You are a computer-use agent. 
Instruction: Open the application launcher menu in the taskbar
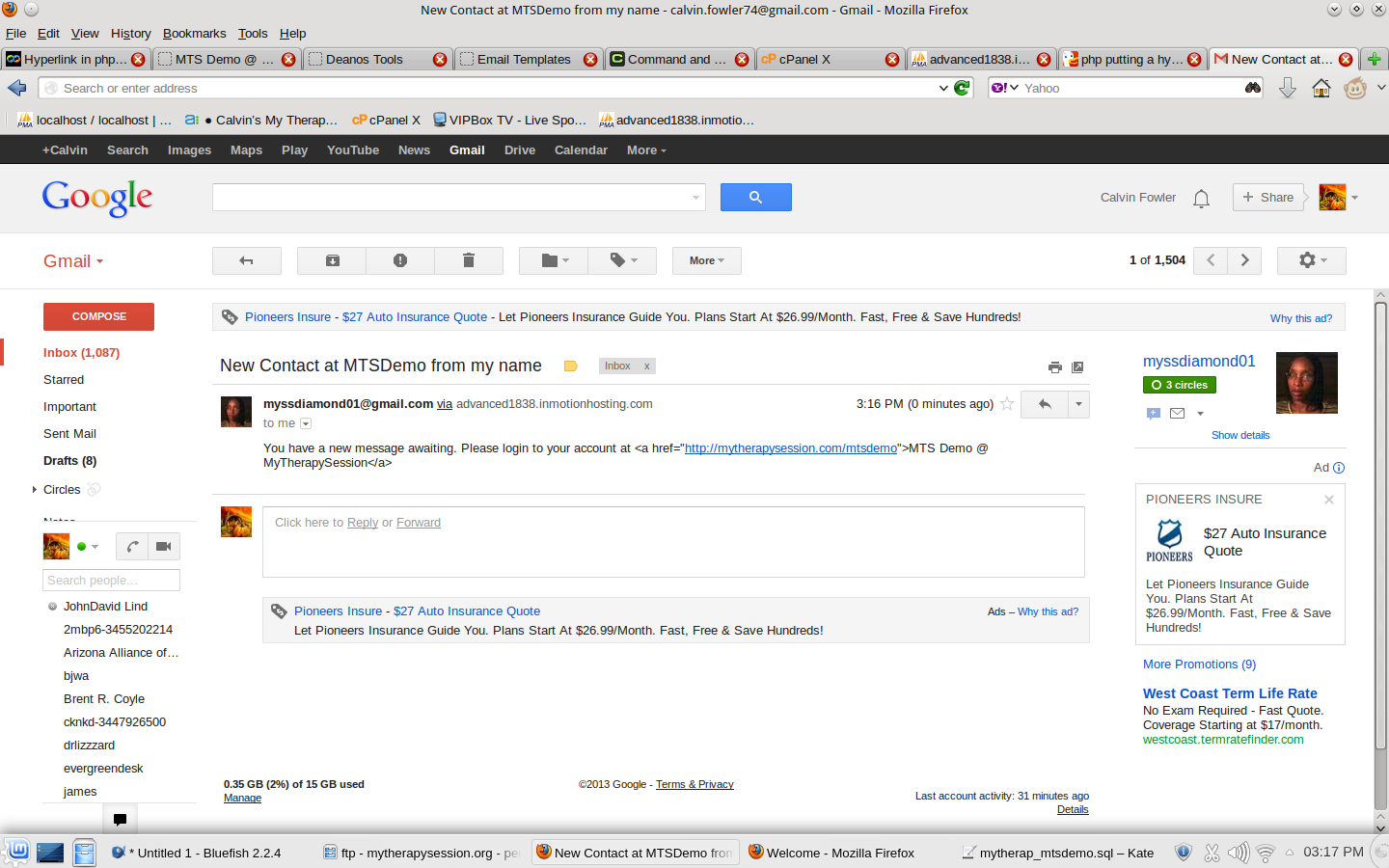16,852
